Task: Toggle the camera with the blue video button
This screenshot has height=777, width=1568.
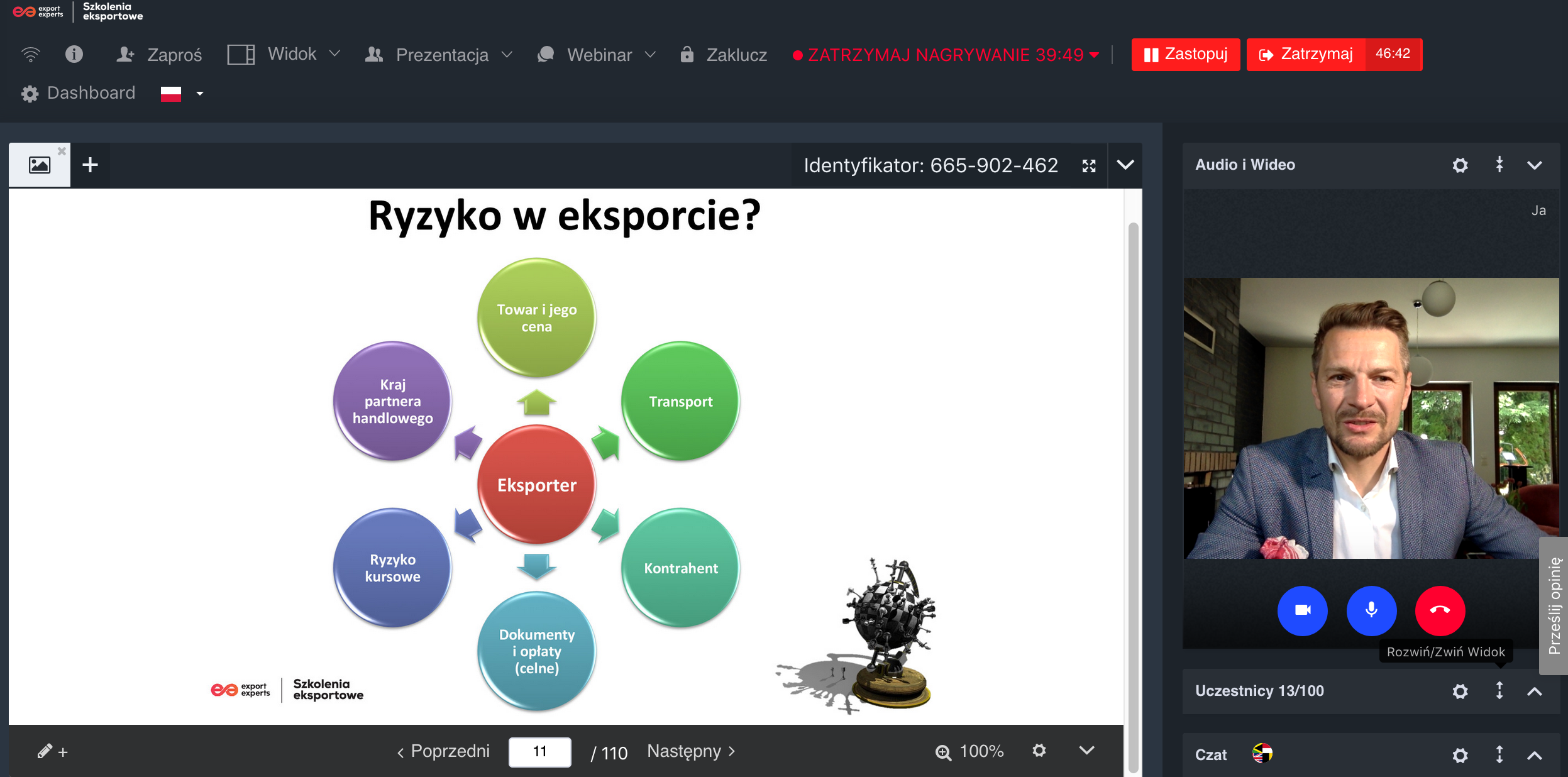Action: [x=1302, y=610]
